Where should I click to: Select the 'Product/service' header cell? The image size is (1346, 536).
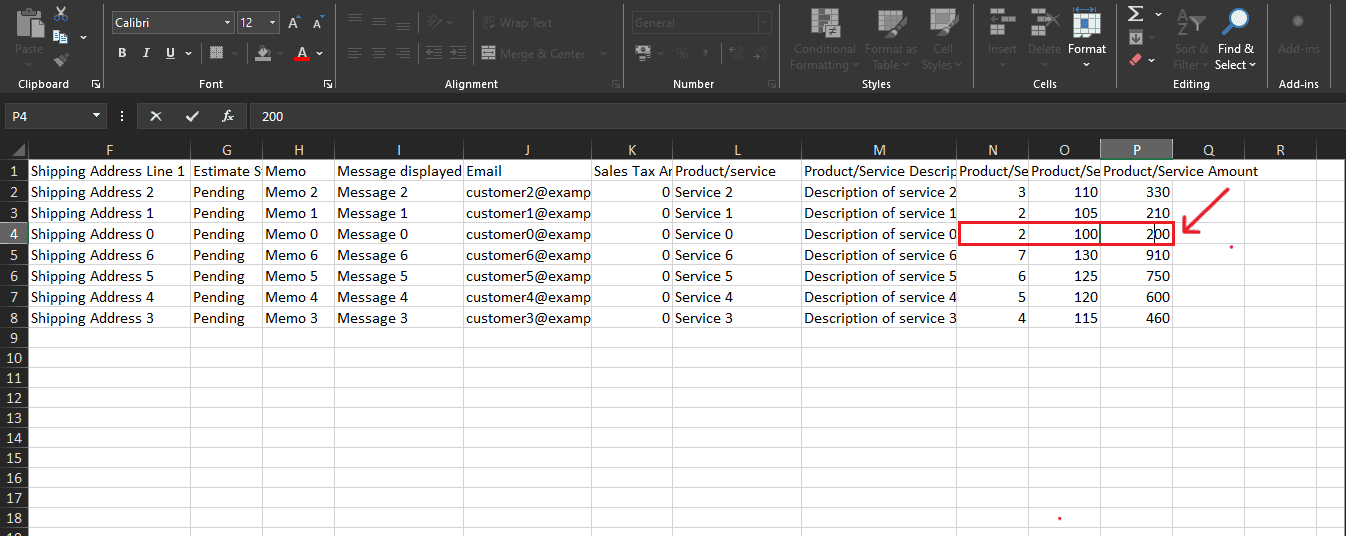point(736,171)
